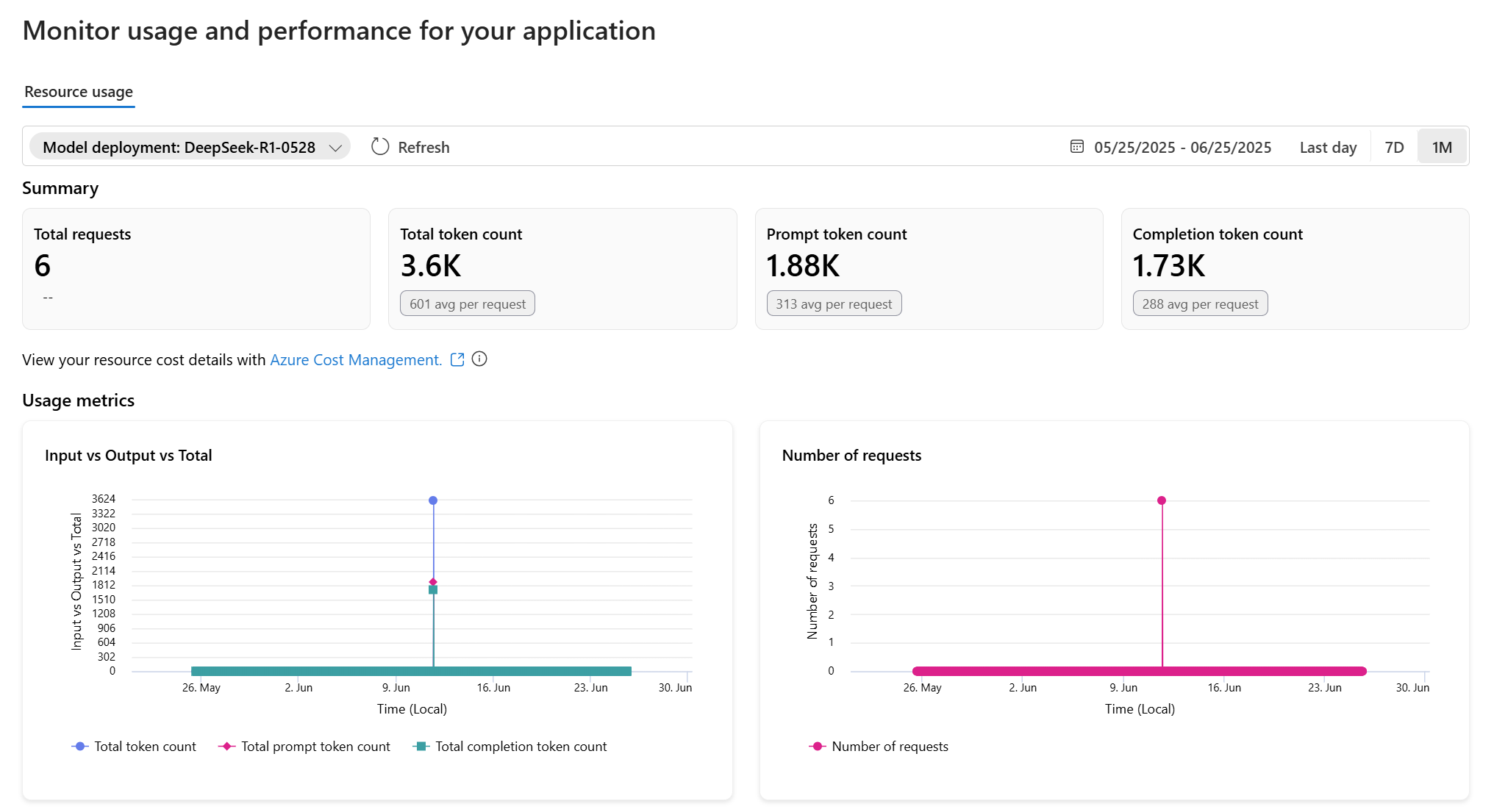The height and width of the screenshot is (812, 1494).
Task: Click the pink diamond marker for prompt tokens
Action: coord(432,581)
